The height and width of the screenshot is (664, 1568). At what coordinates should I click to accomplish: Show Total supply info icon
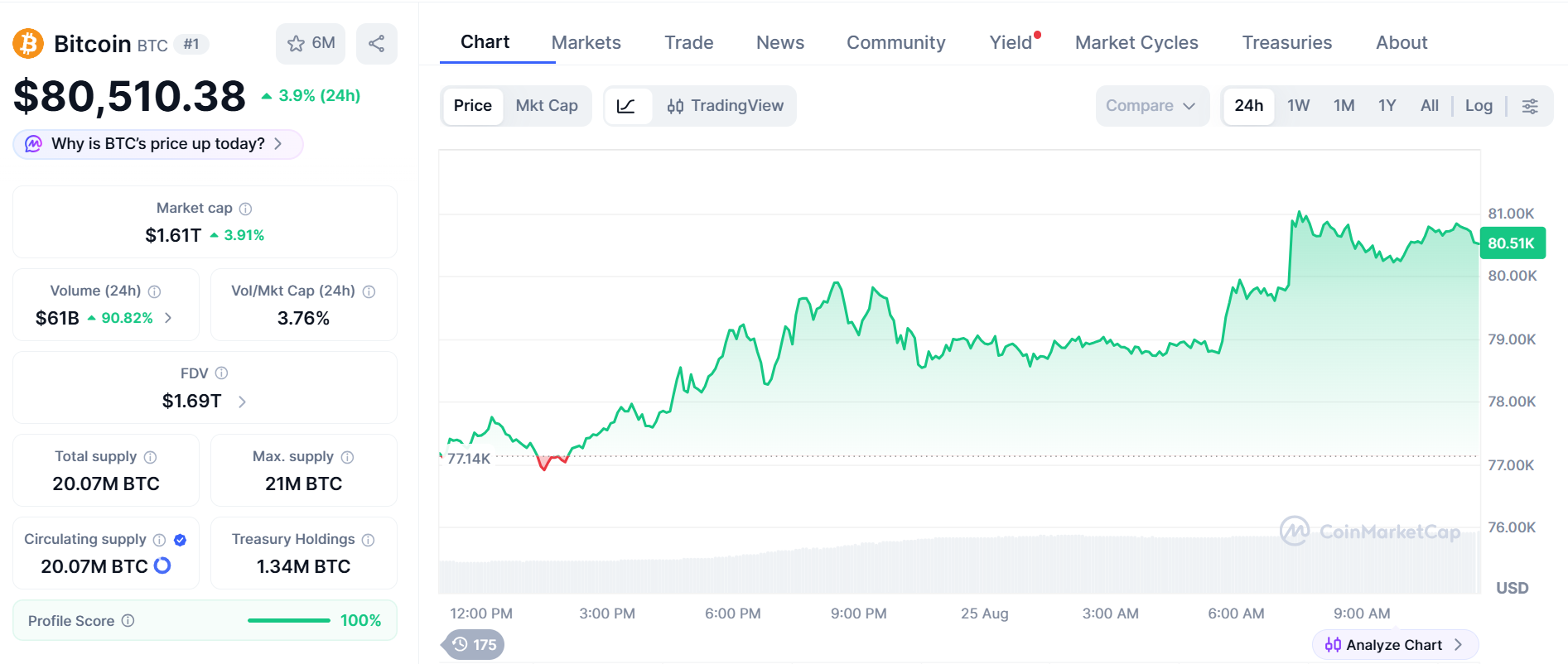tap(150, 457)
